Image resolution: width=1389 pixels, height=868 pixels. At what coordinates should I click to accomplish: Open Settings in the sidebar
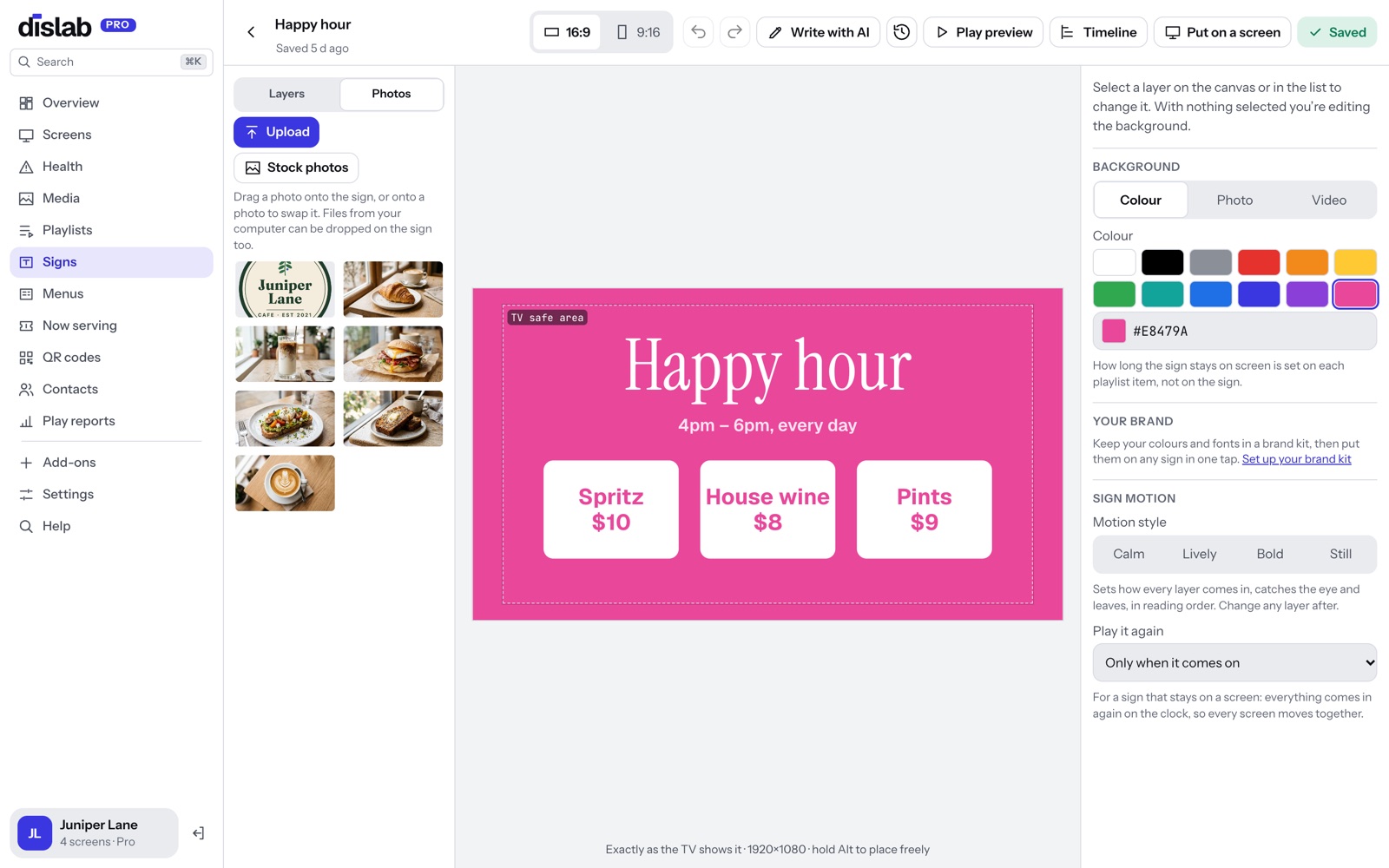tap(111, 494)
